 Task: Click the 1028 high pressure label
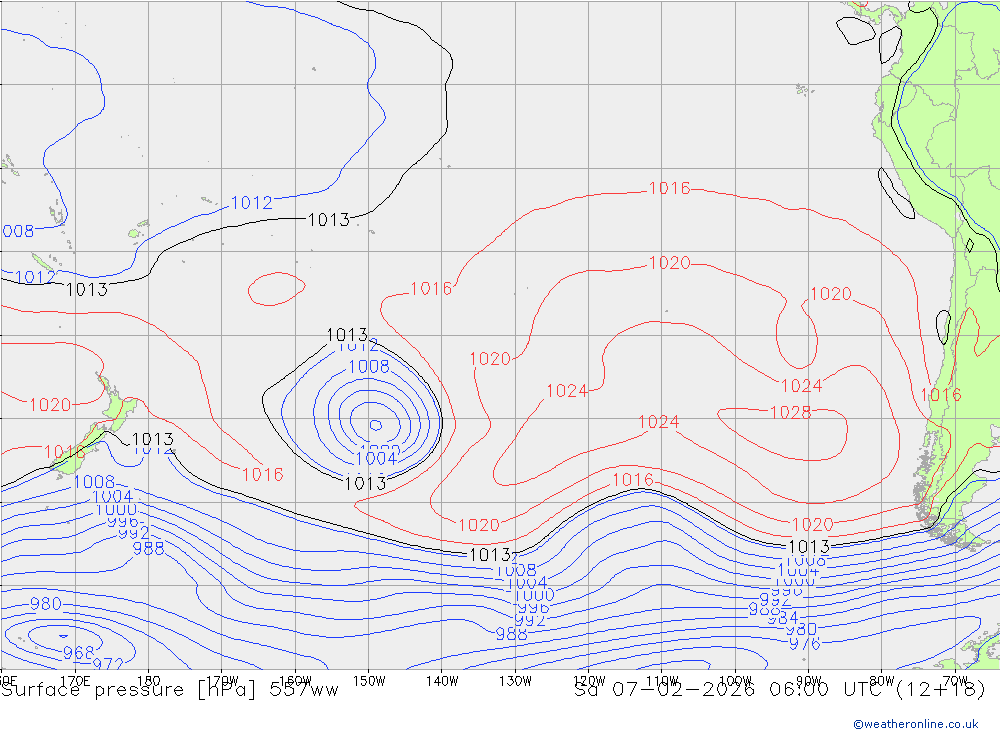pos(790,413)
